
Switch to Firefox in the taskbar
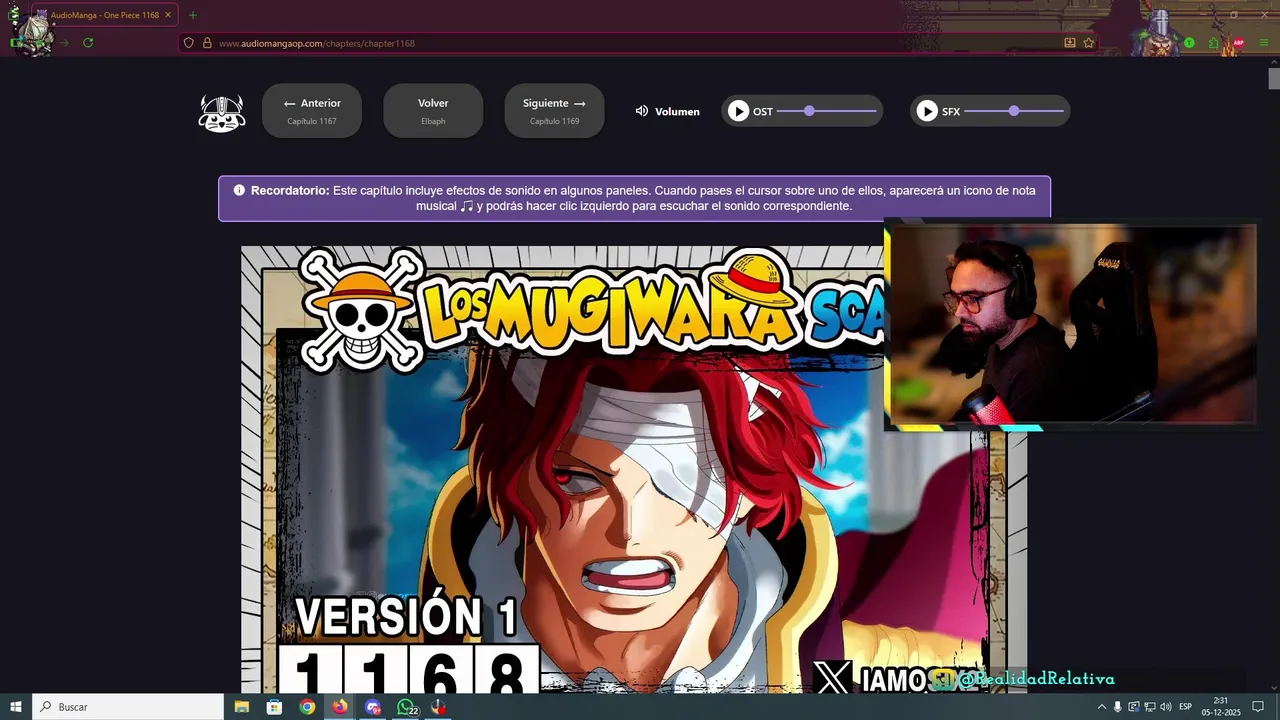pyautogui.click(x=340, y=707)
